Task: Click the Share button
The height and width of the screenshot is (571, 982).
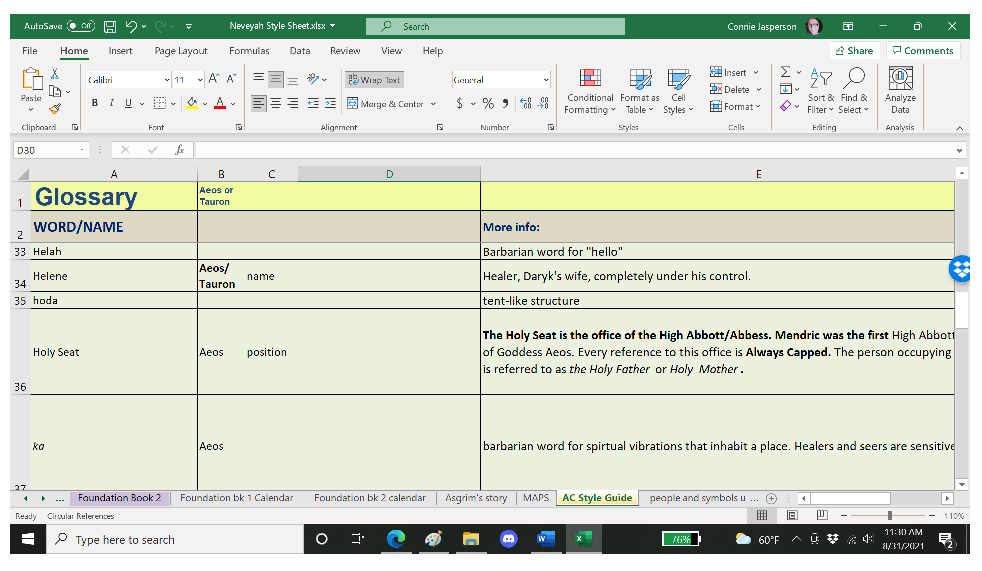Action: tap(853, 51)
